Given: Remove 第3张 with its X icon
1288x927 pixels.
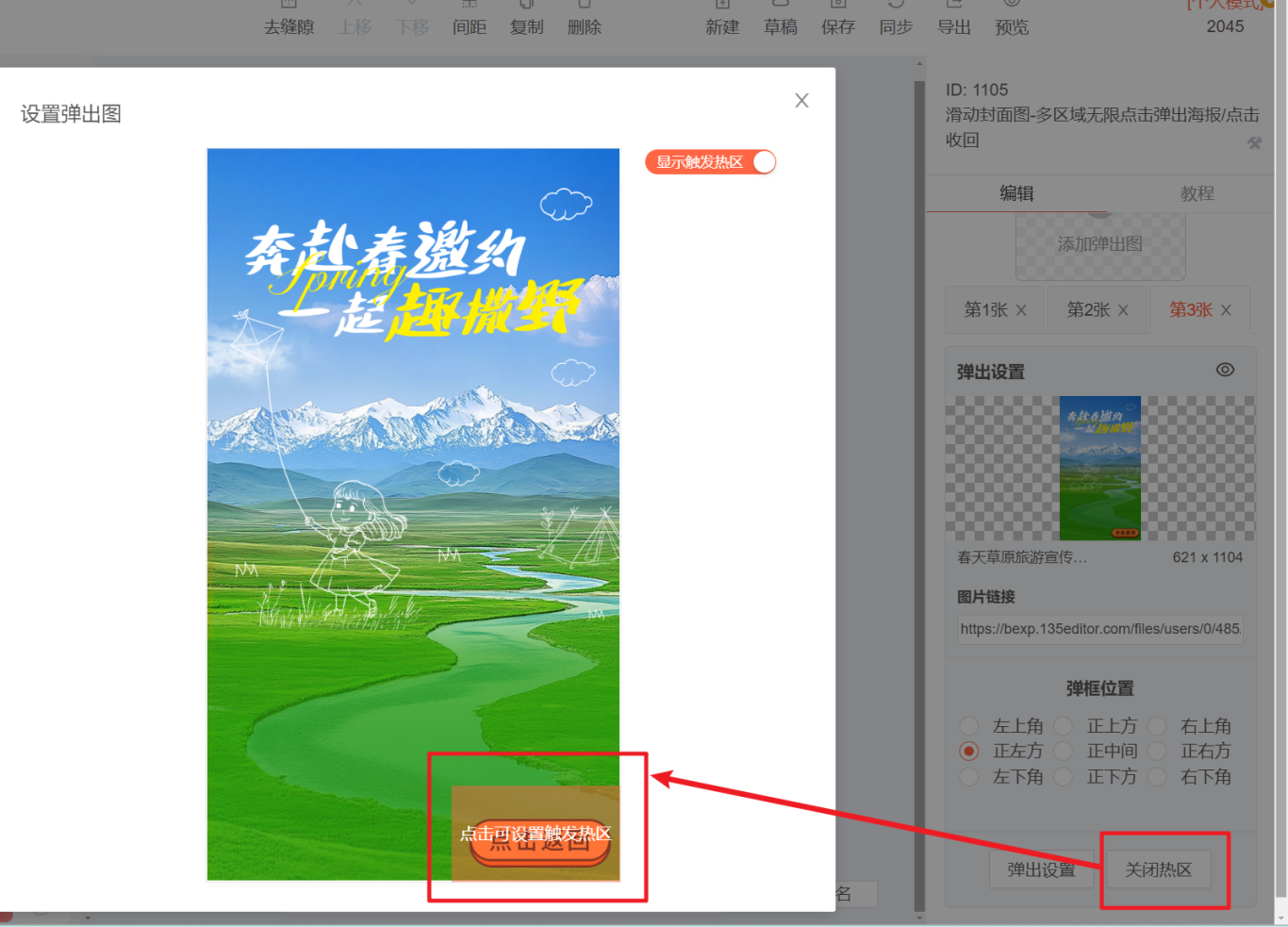Looking at the screenshot, I should pos(1226,310).
